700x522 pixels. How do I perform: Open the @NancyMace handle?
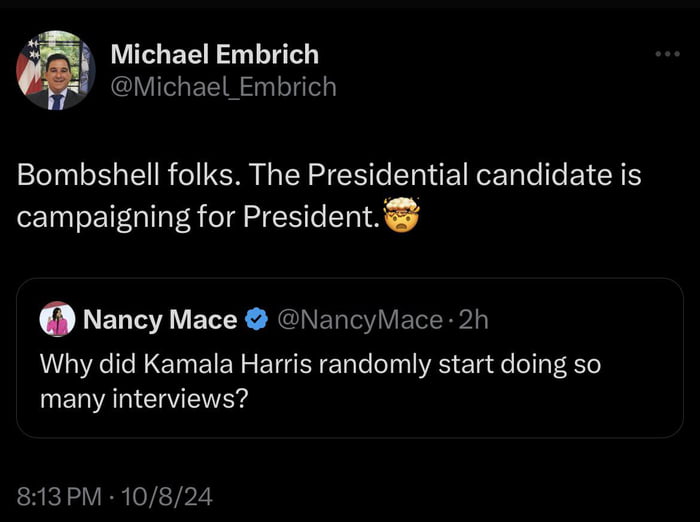358,320
